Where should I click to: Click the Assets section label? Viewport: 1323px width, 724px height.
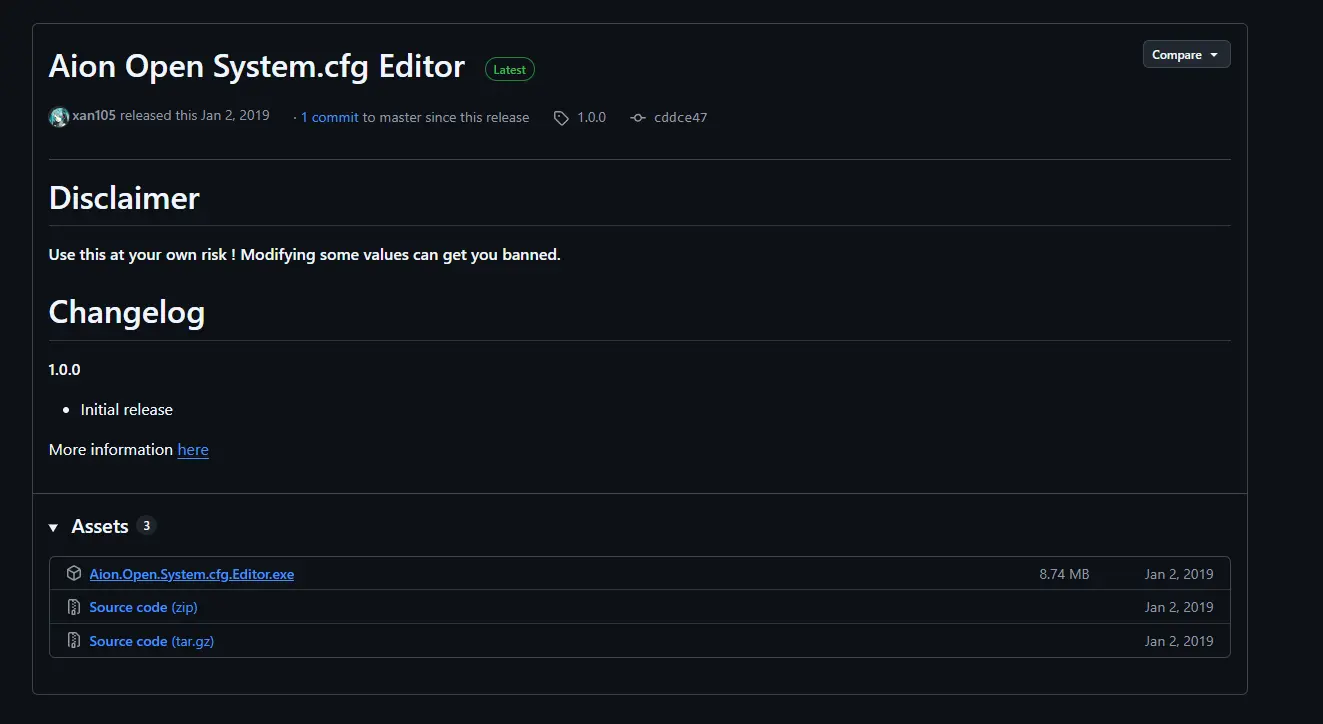100,527
